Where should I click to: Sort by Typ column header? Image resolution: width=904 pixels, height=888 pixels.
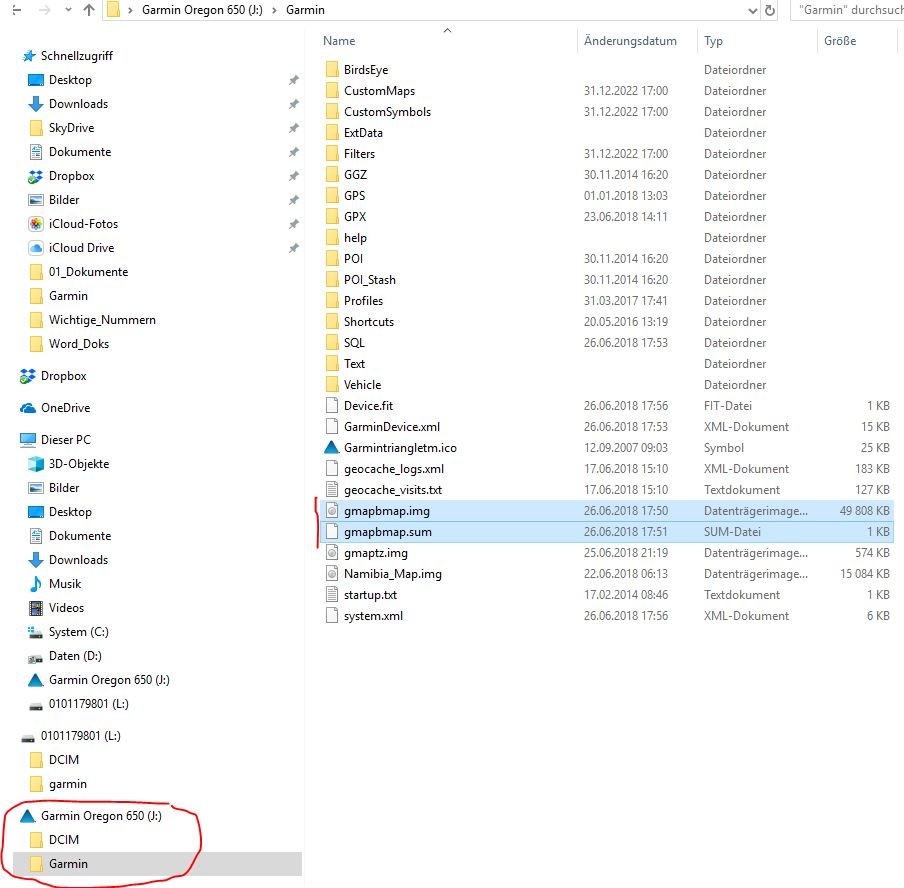tap(713, 41)
